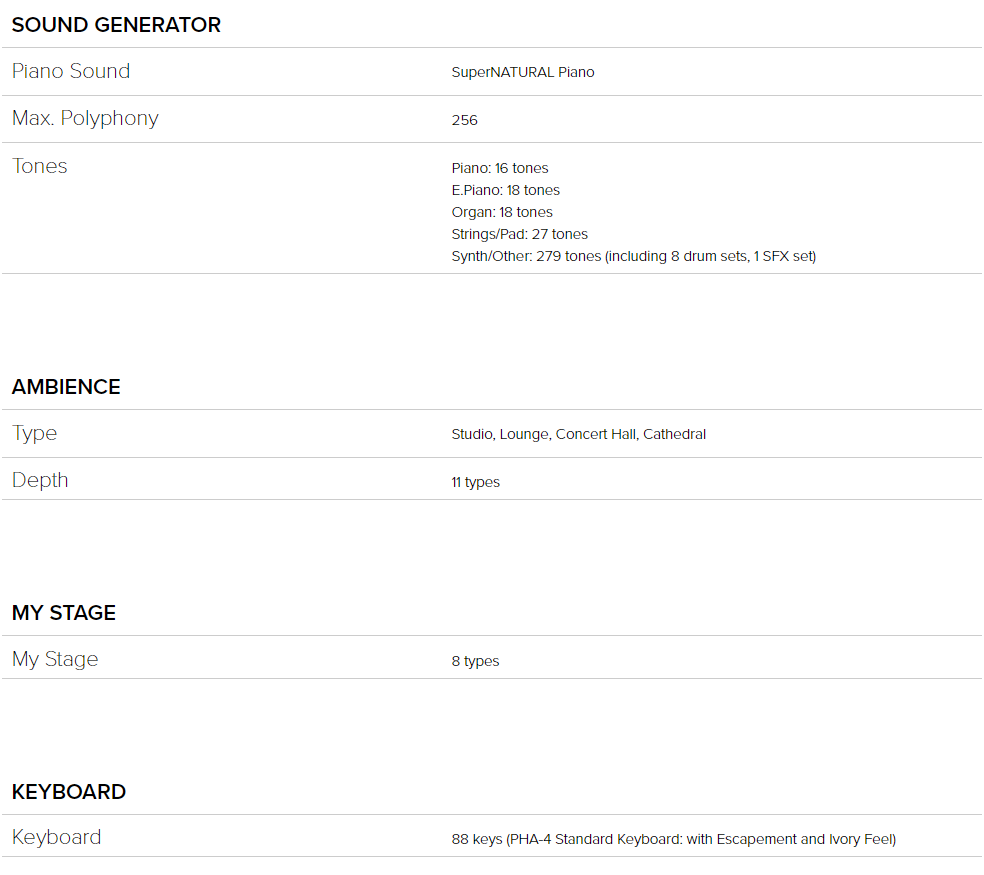
Task: Click the KEYBOARD section heading
Action: tap(69, 792)
